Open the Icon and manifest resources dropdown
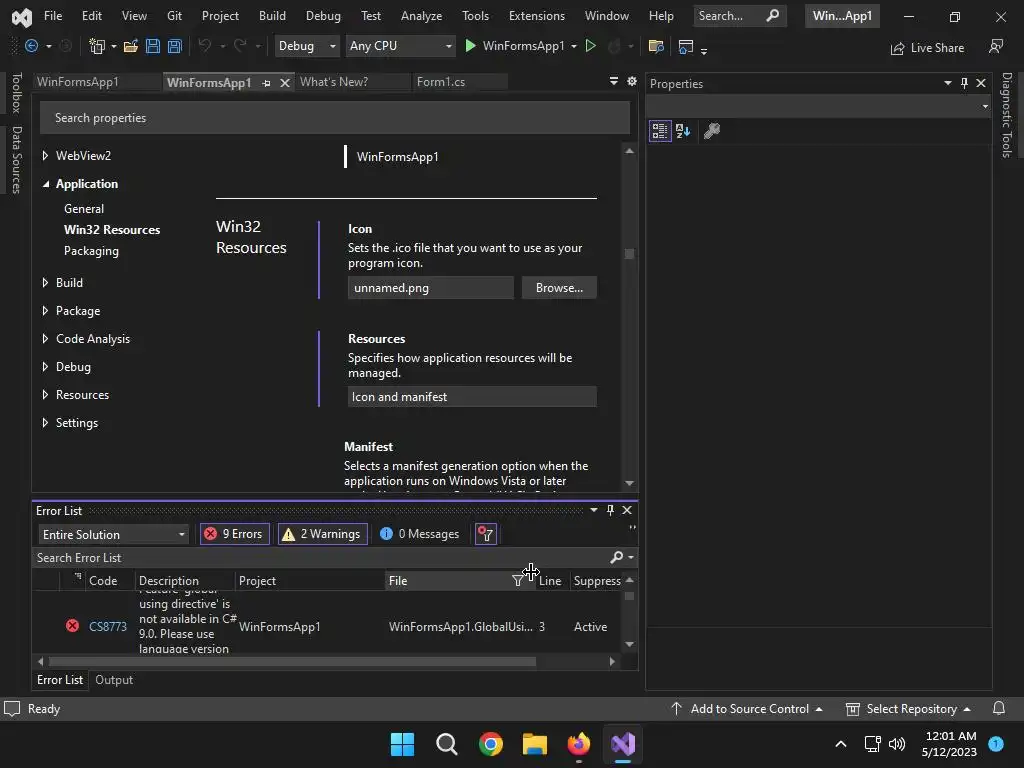Image resolution: width=1024 pixels, height=768 pixels. pyautogui.click(x=472, y=396)
